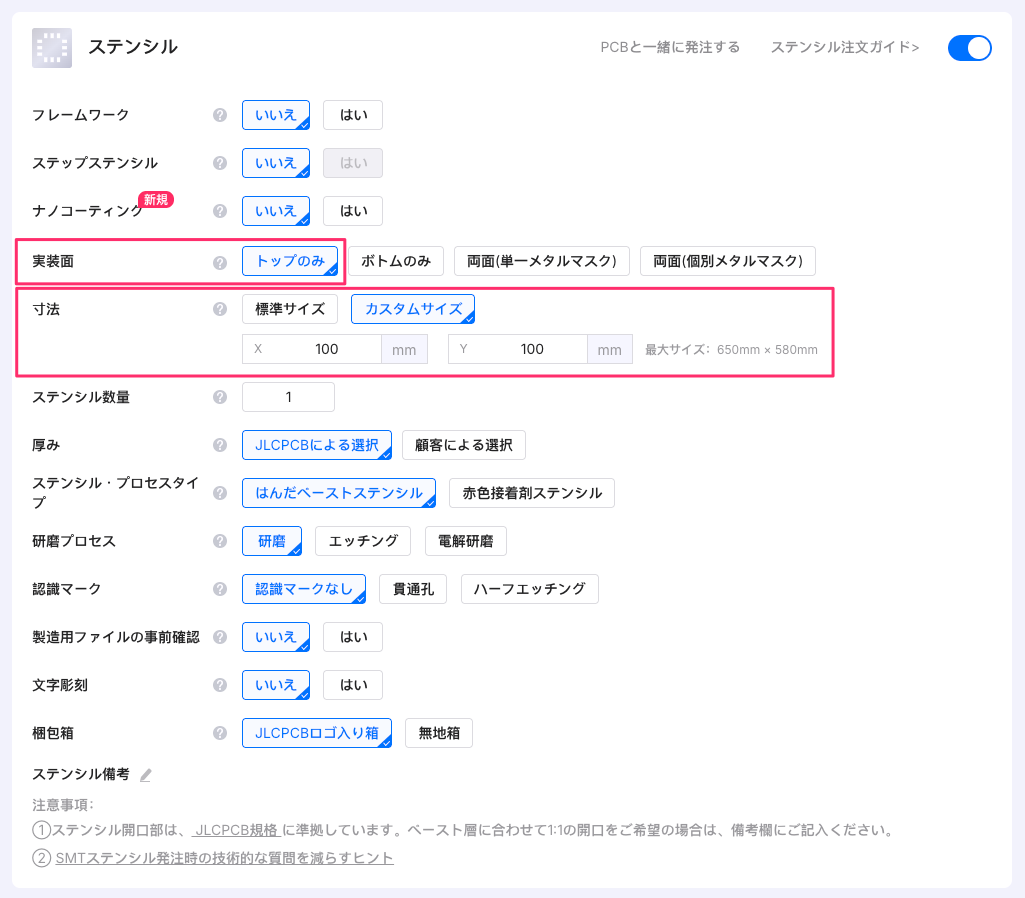Click the pencil edit icon for ステンシル備考
Image resolution: width=1025 pixels, height=898 pixels.
(x=146, y=775)
